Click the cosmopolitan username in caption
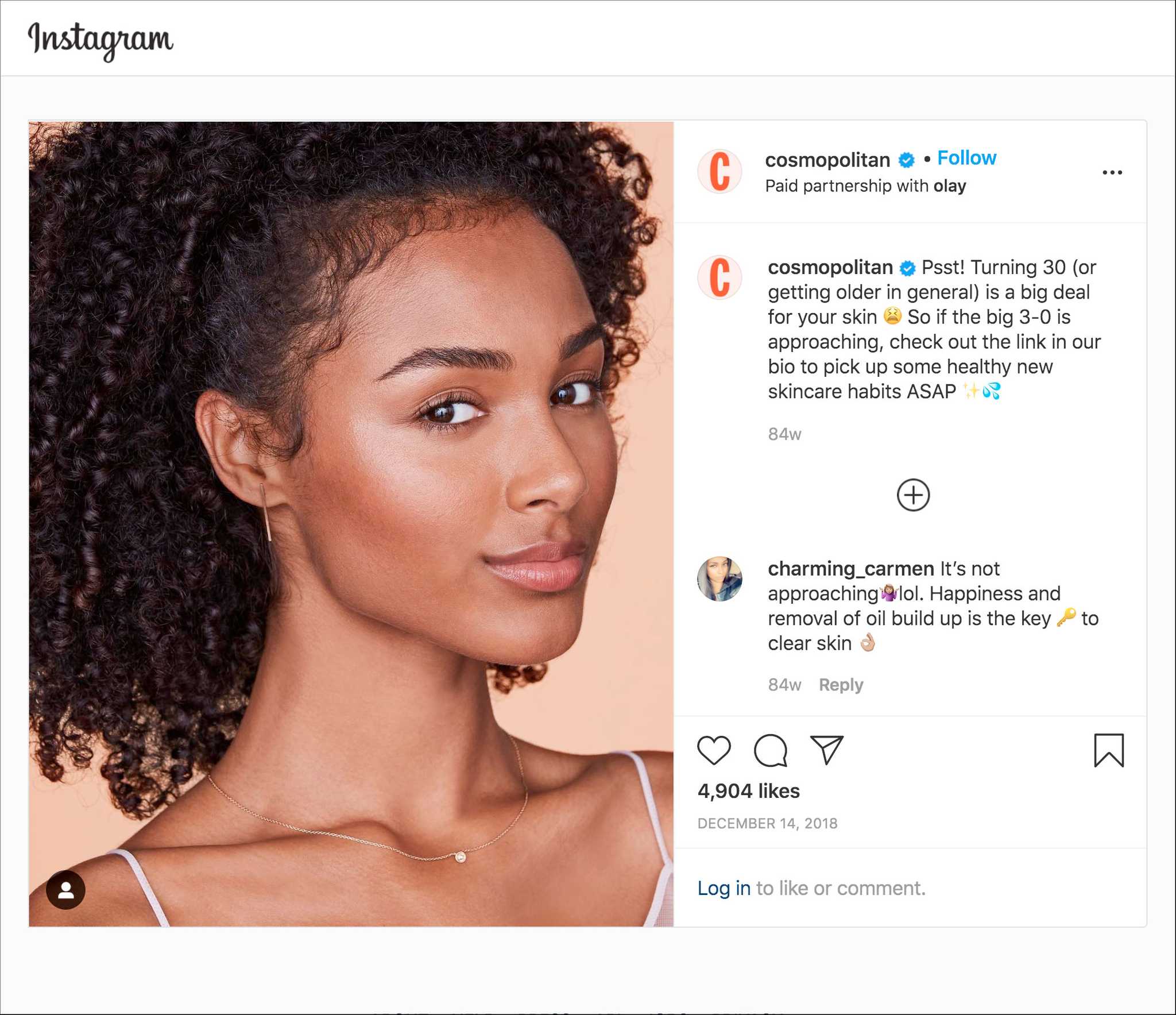 point(830,267)
